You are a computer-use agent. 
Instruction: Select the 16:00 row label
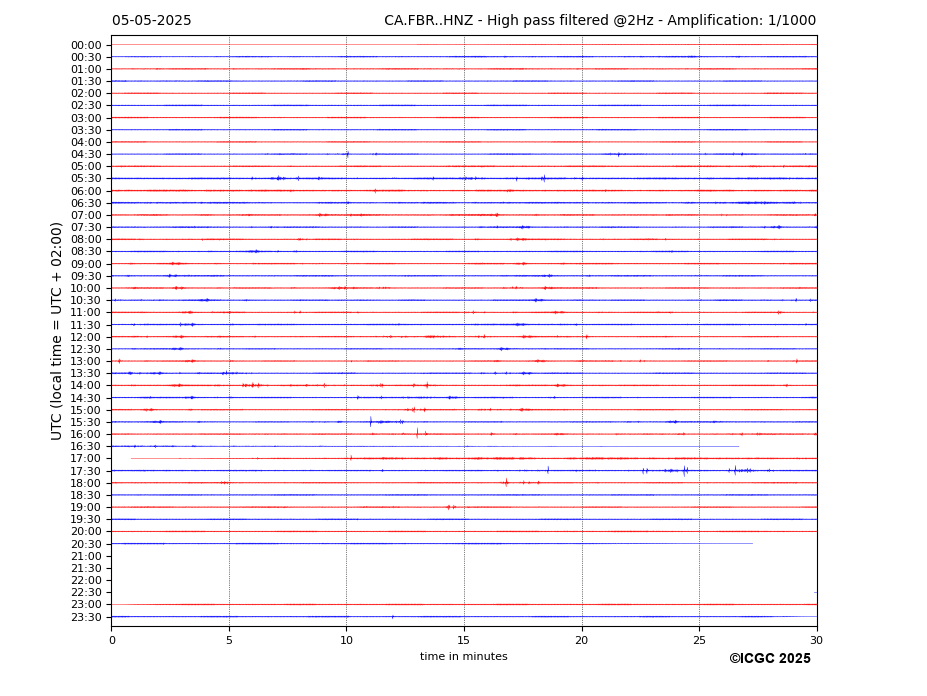[x=86, y=435]
